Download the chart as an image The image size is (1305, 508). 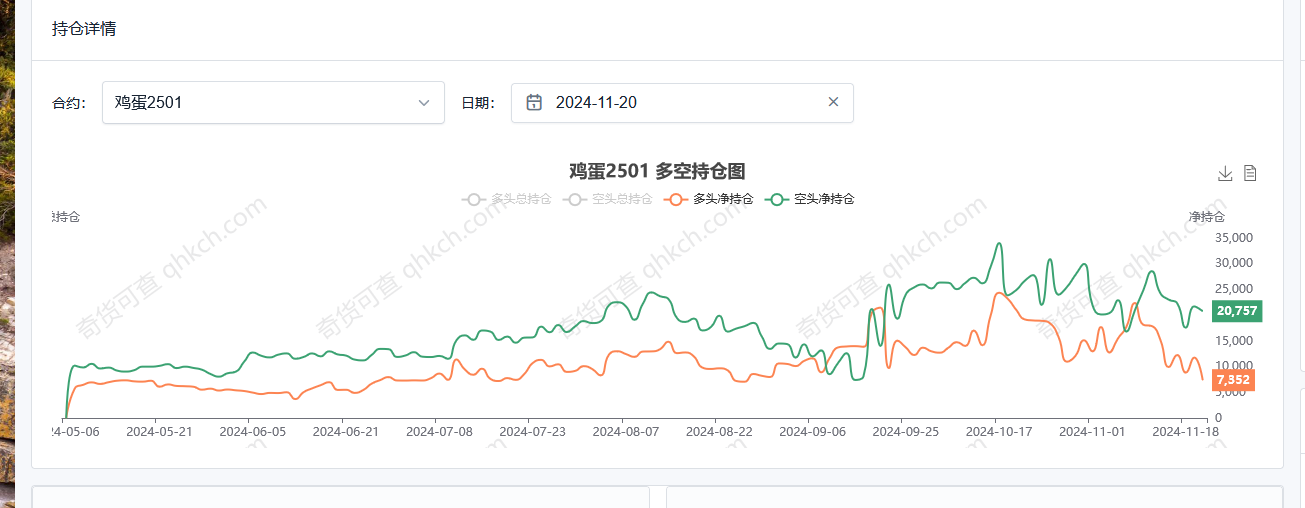pos(1225,174)
